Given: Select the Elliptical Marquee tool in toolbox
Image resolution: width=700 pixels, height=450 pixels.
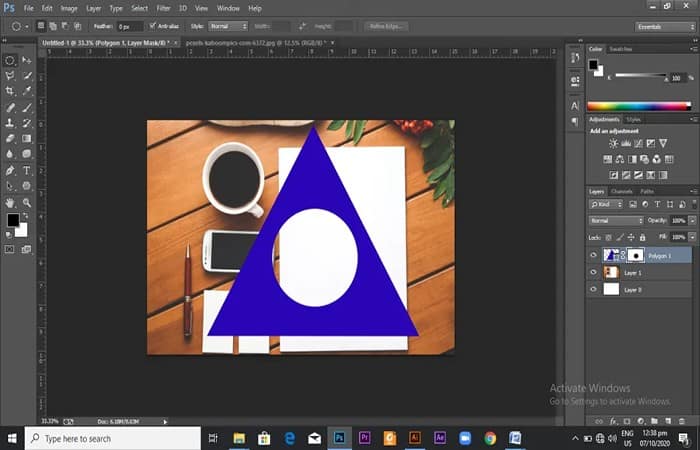Looking at the screenshot, I should 10,60.
